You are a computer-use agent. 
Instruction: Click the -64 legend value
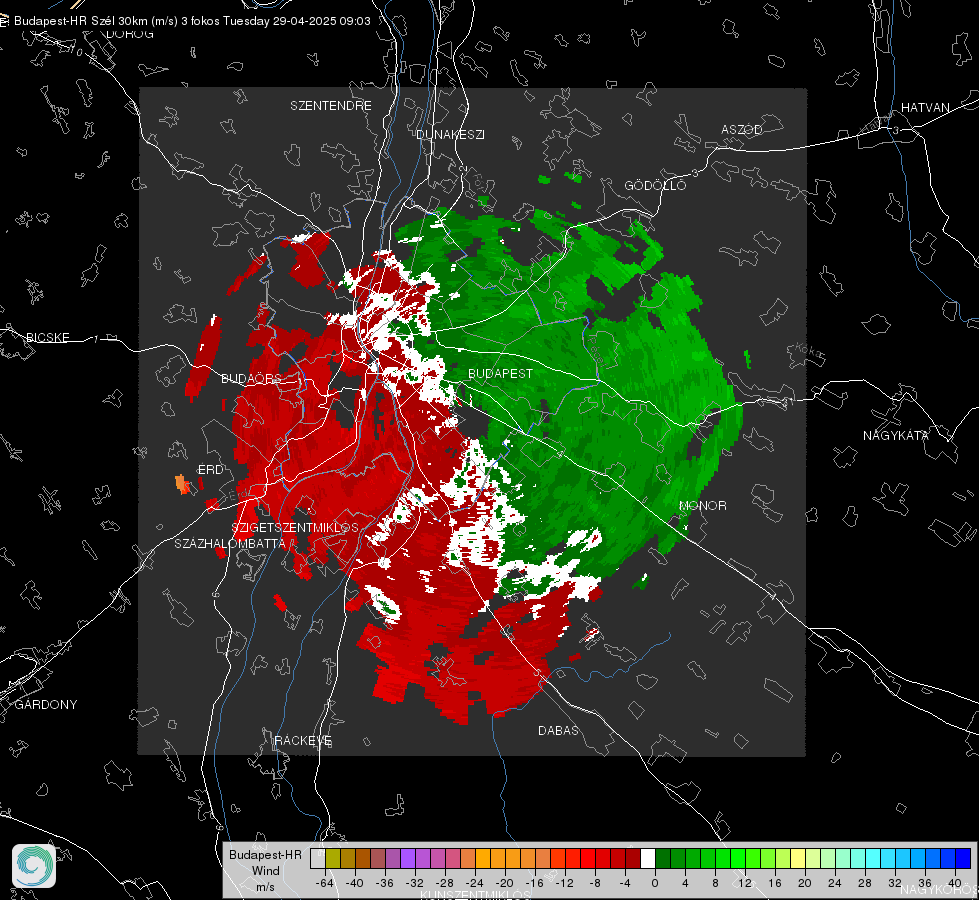click(325, 883)
